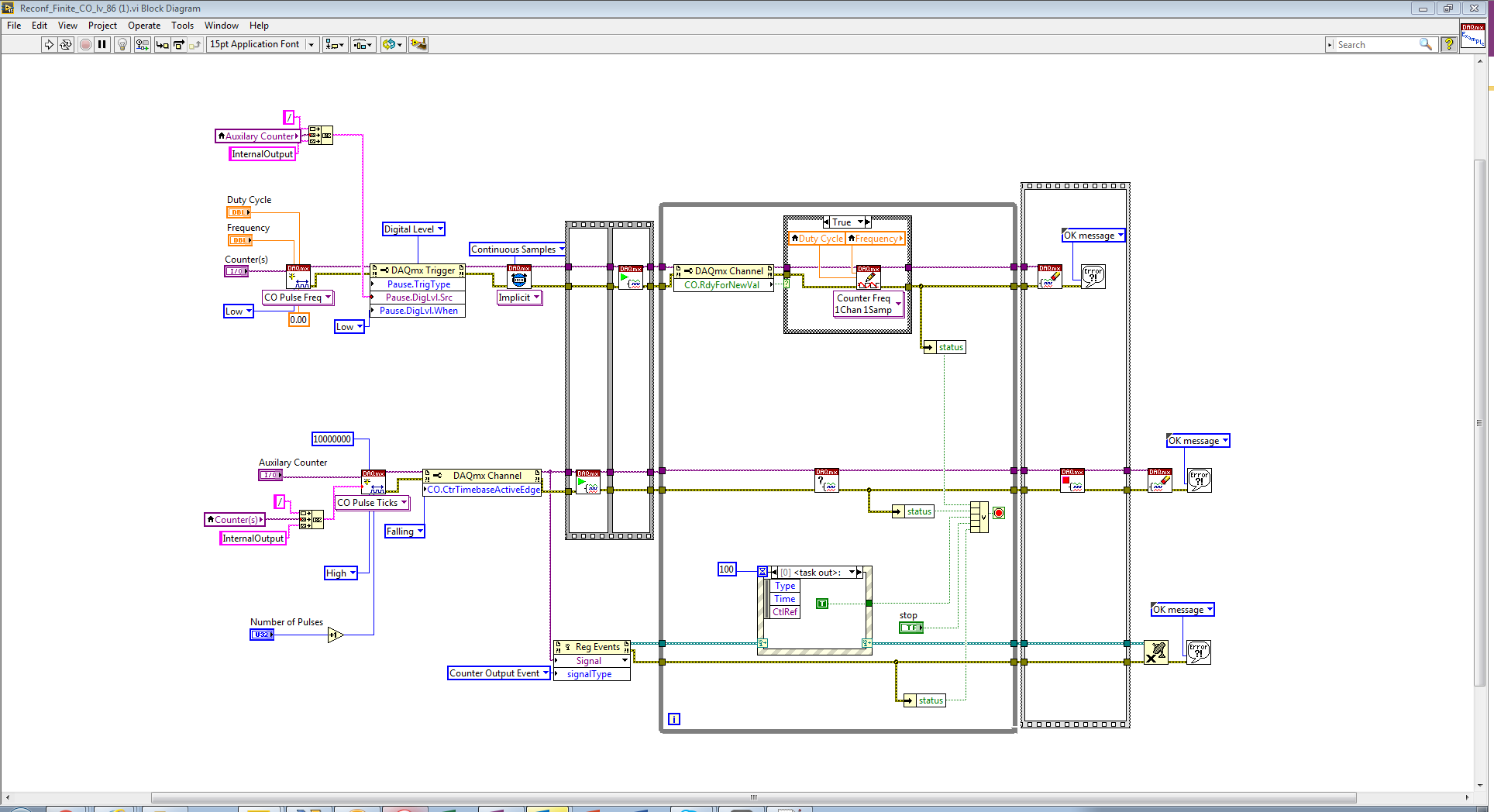Select the stop boolean terminal
This screenshot has width=1494, height=812.
point(911,628)
